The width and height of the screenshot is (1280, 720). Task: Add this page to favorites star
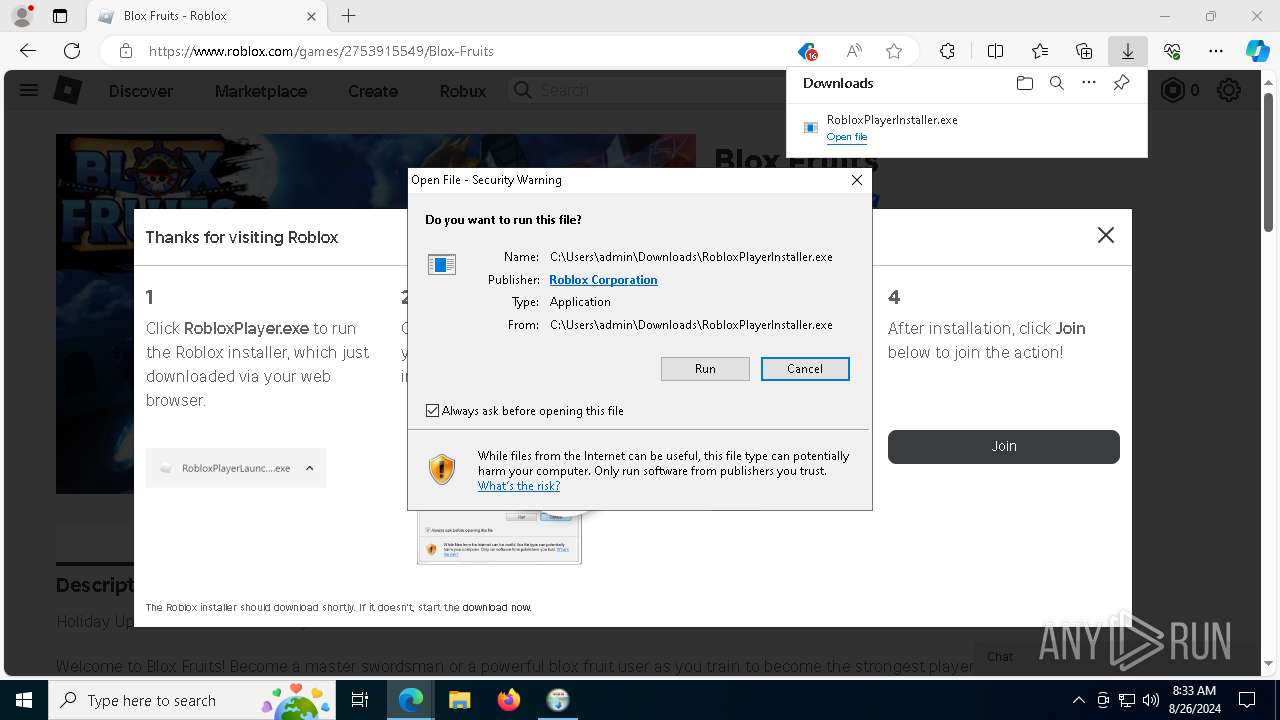click(x=894, y=51)
